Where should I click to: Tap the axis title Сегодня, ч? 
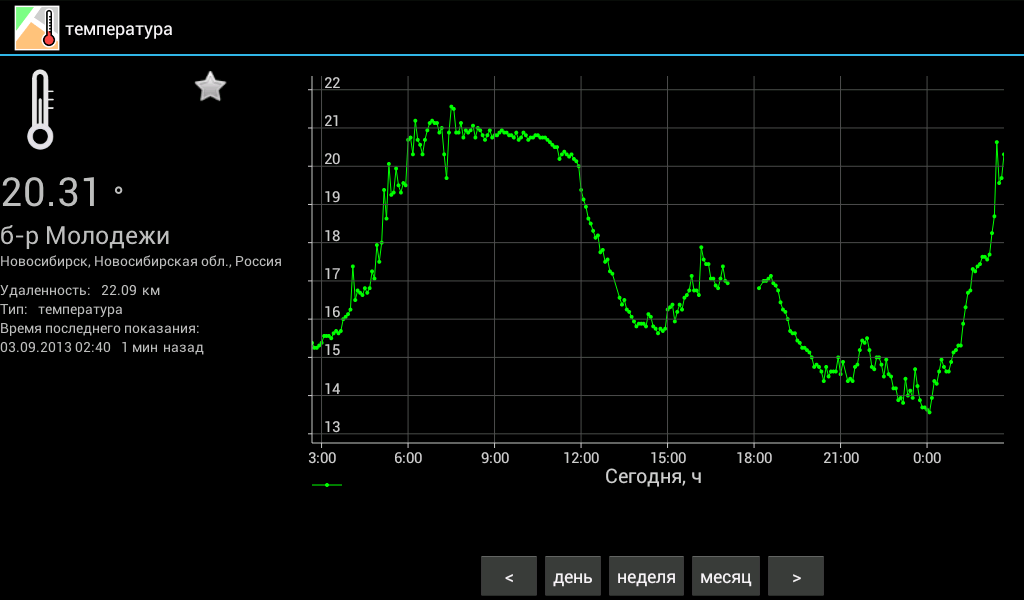653,477
